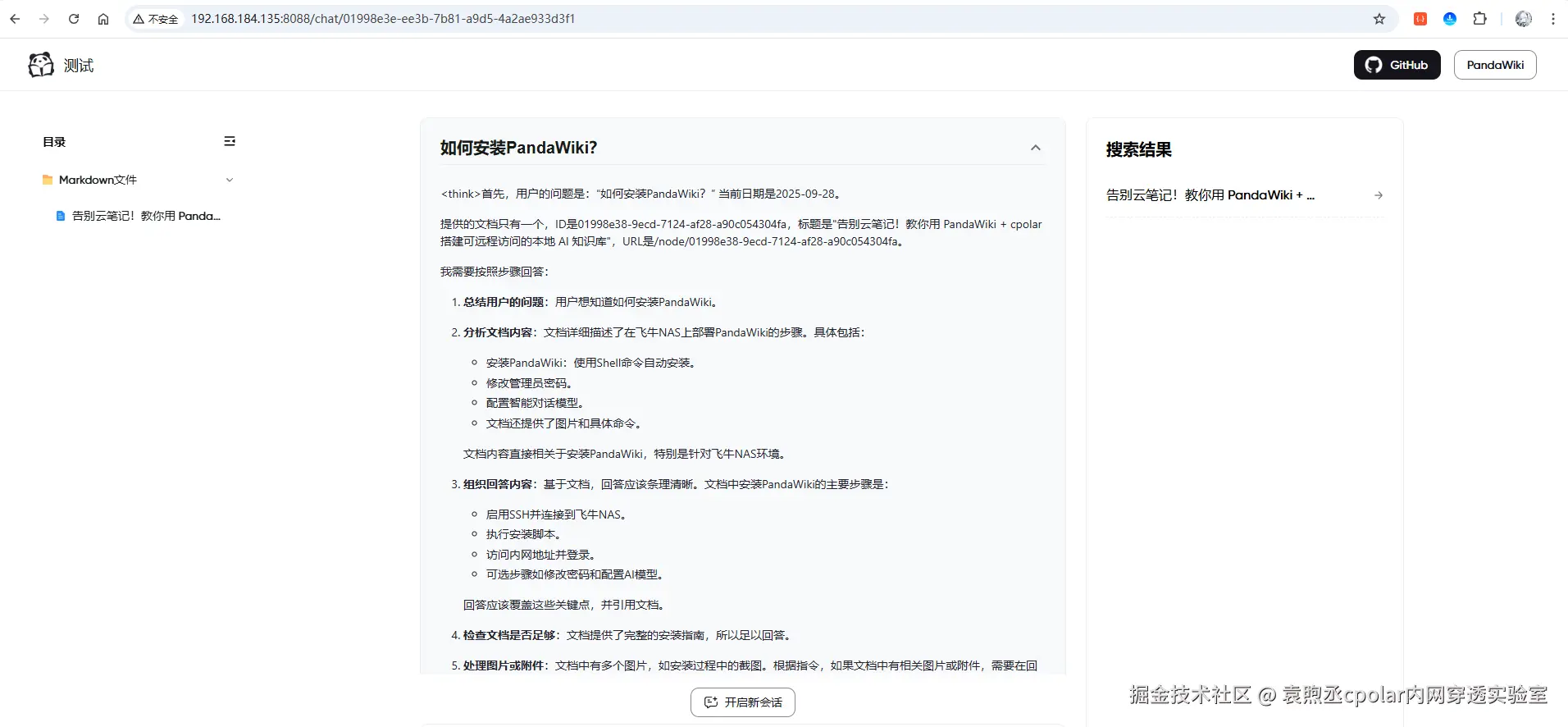Open the browser profile avatar
The width and height of the screenshot is (1568, 727).
(1524, 19)
